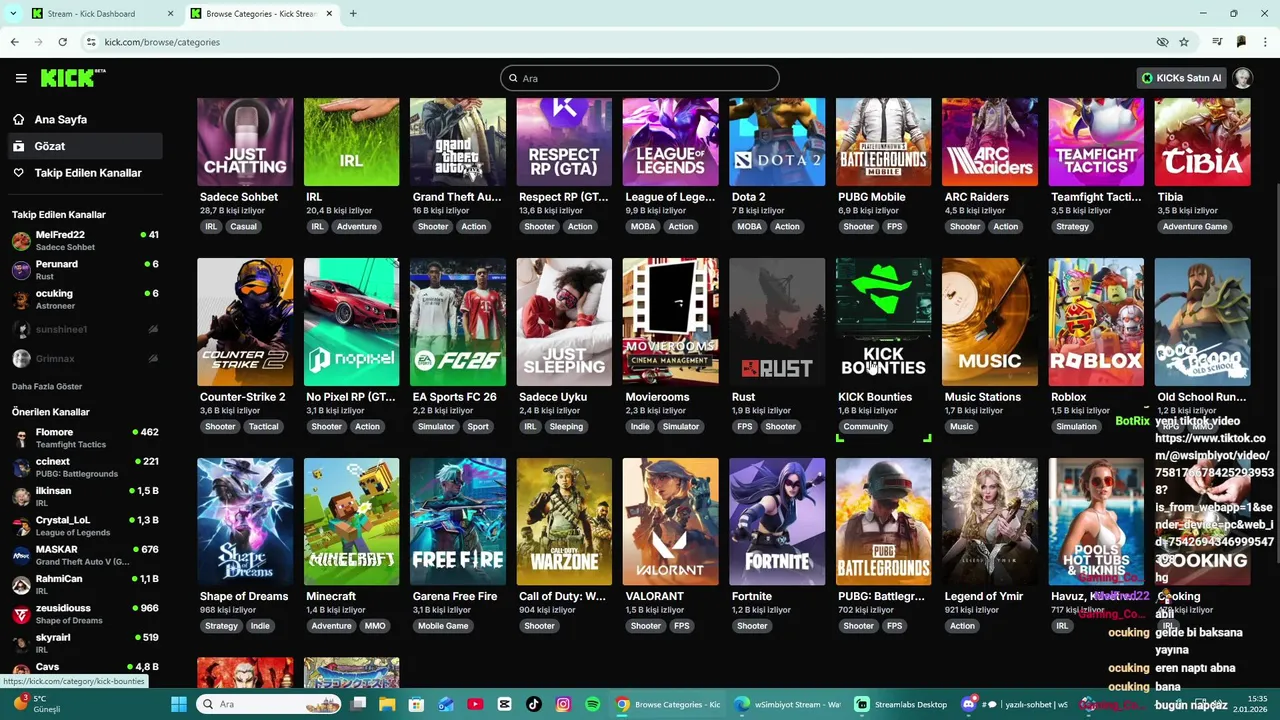Click the Music Stations title text

pos(983,397)
